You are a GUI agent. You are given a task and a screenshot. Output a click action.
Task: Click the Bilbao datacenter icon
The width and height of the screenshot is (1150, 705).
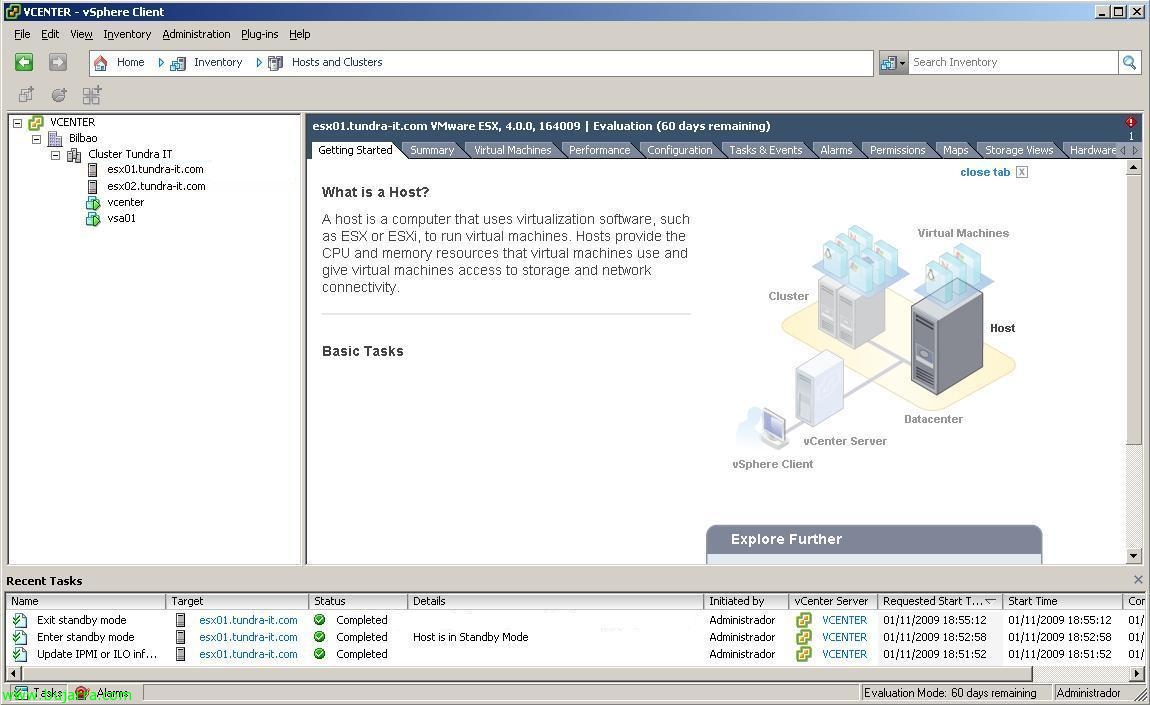click(x=55, y=138)
